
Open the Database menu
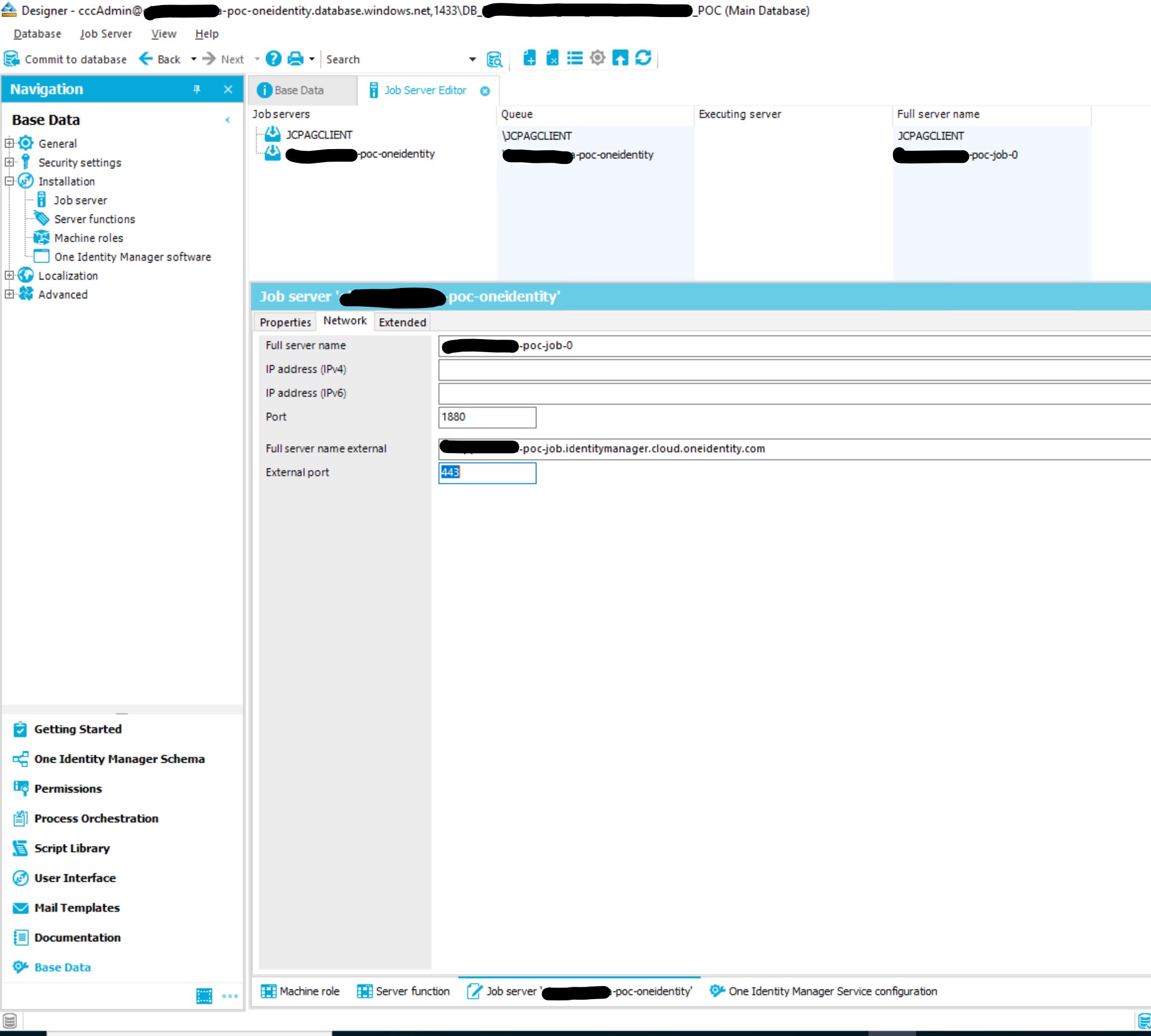point(37,34)
